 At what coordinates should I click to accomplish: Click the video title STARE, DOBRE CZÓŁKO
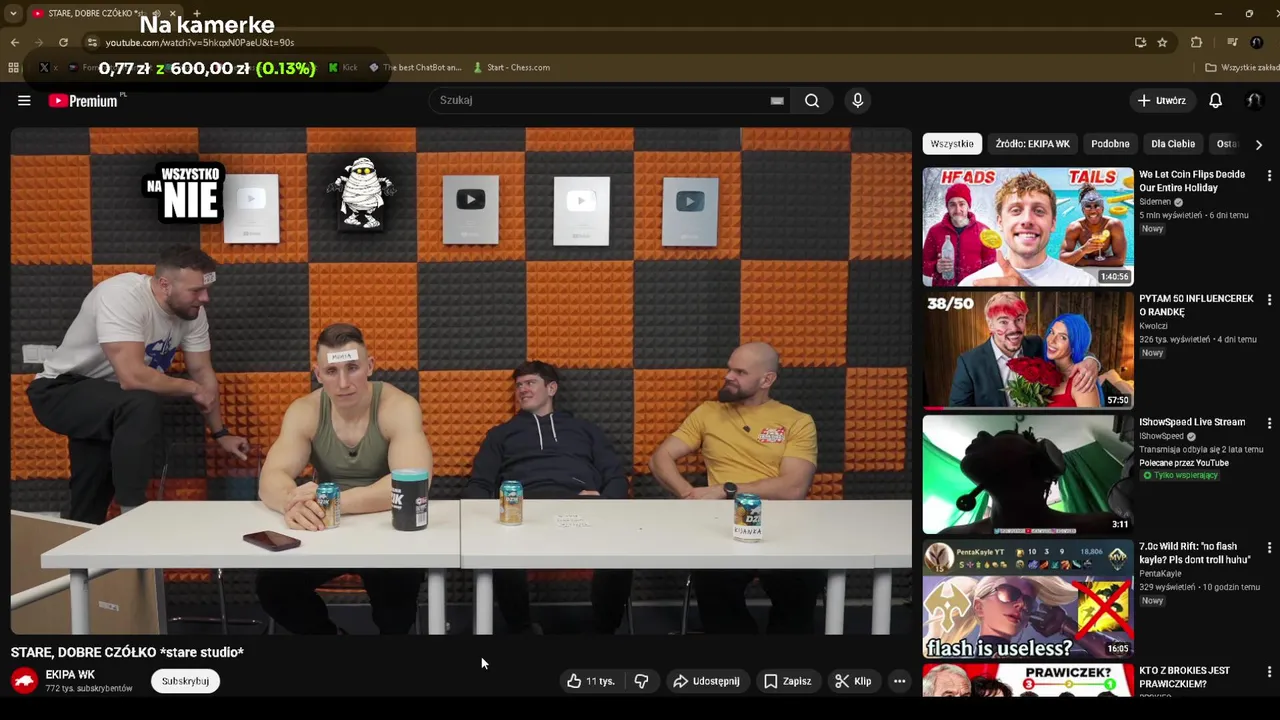click(x=127, y=652)
